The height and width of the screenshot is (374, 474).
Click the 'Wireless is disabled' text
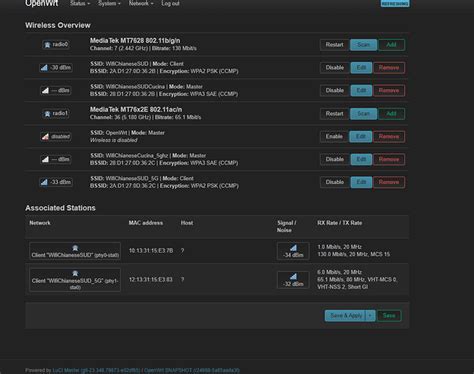coord(114,140)
